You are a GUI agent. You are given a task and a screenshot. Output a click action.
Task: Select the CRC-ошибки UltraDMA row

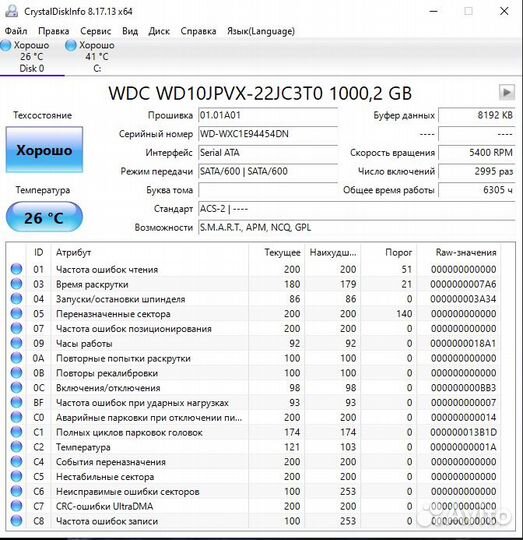(x=253, y=506)
